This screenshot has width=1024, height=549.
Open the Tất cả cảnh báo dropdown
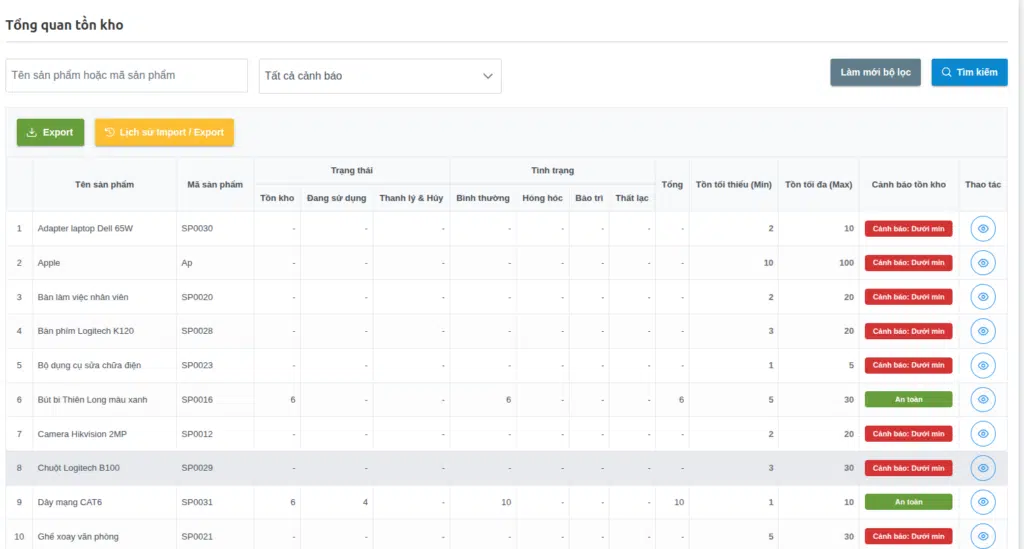point(380,76)
